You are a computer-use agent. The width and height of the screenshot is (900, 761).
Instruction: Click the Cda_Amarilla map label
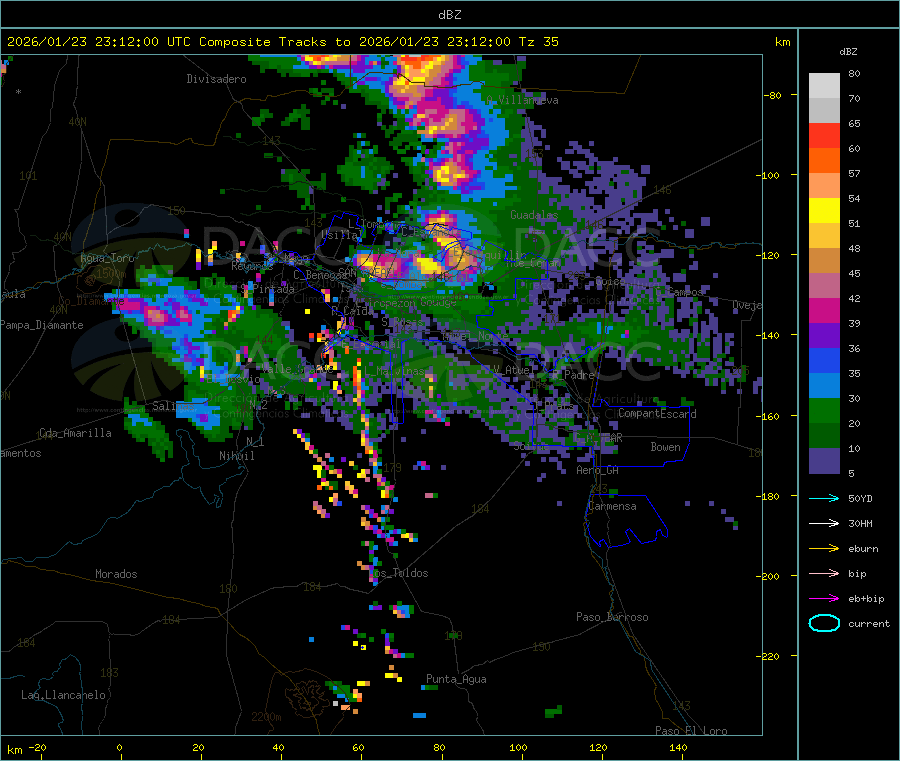pyautogui.click(x=75, y=433)
